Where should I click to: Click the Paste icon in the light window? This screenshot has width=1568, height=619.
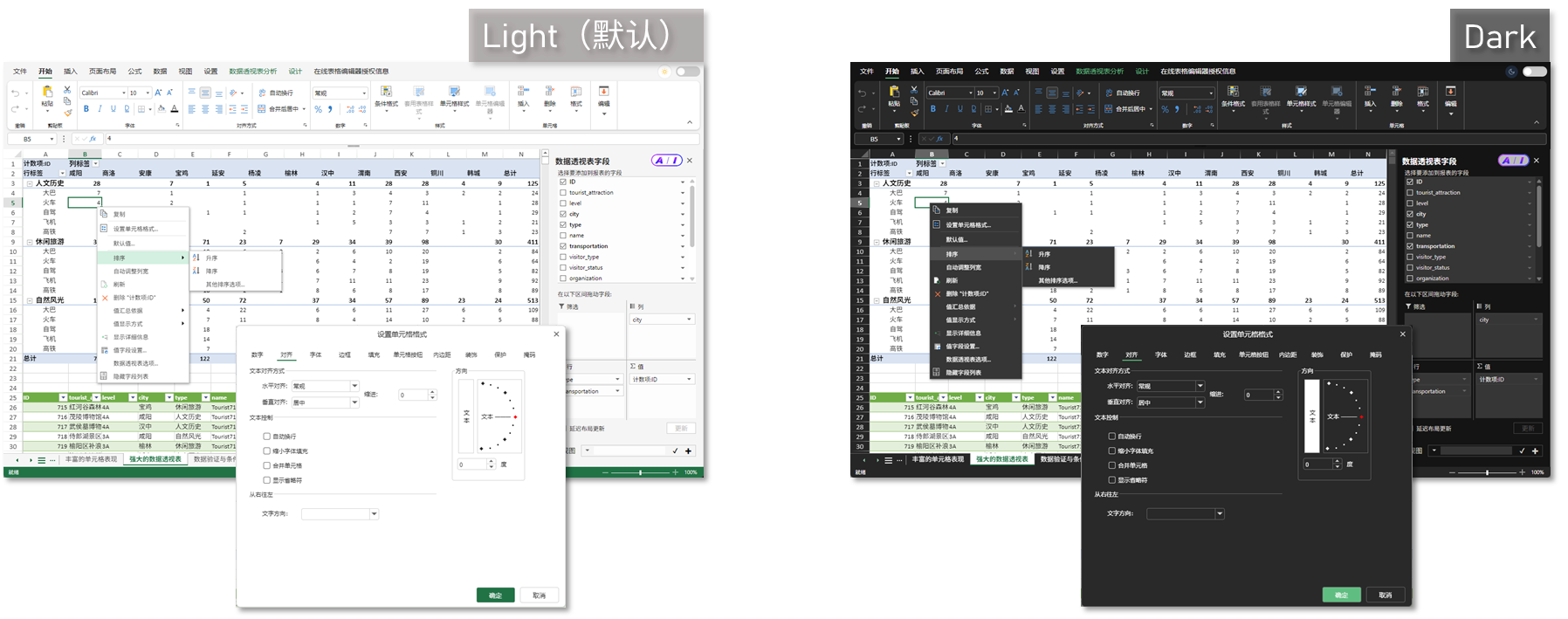(x=47, y=92)
